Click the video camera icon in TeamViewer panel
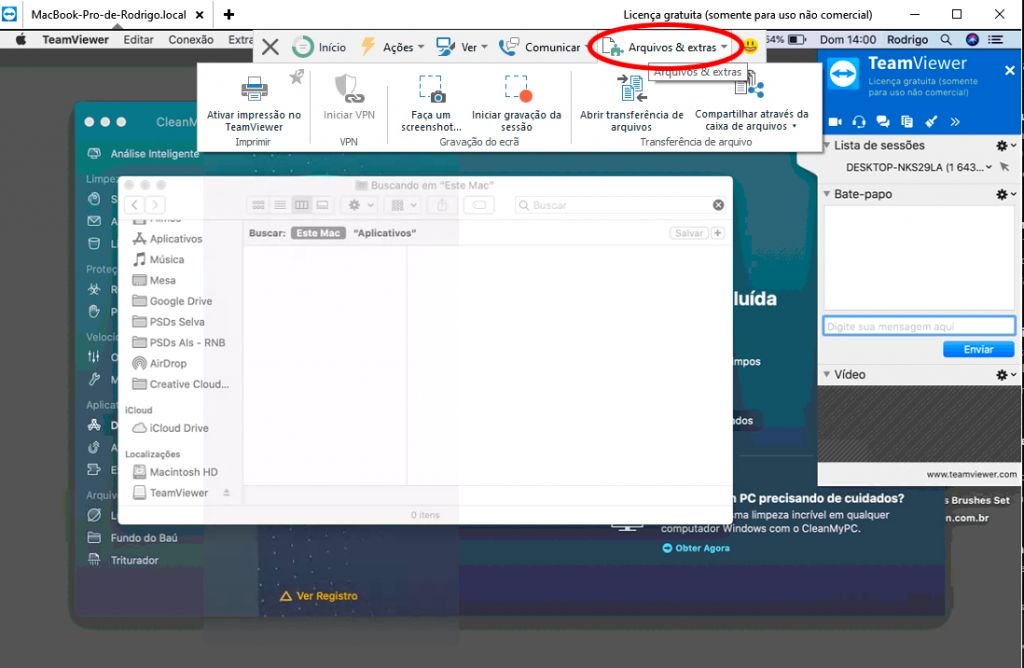This screenshot has height=668, width=1024. [835, 121]
